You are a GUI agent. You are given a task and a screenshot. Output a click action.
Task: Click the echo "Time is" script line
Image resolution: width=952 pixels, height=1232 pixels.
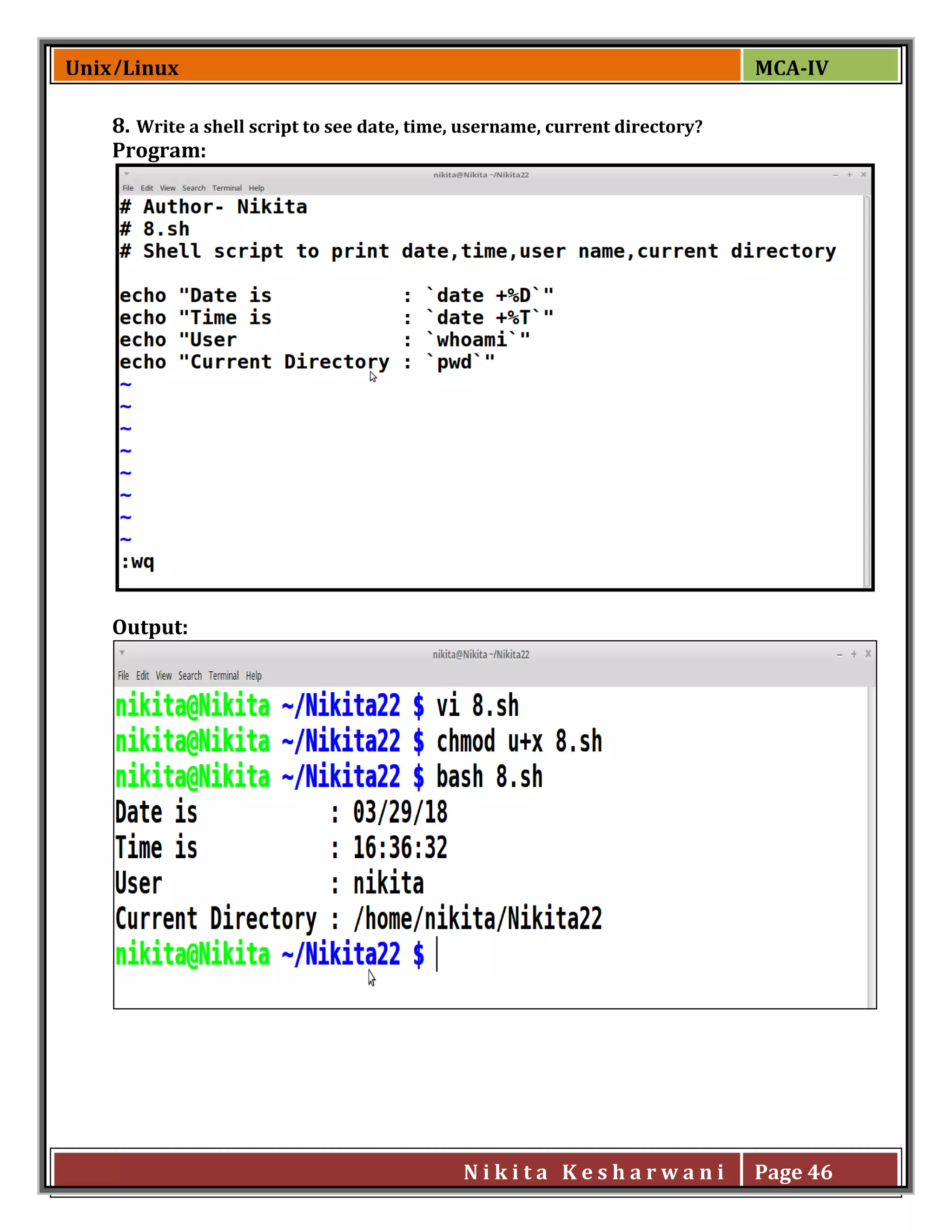coord(337,318)
